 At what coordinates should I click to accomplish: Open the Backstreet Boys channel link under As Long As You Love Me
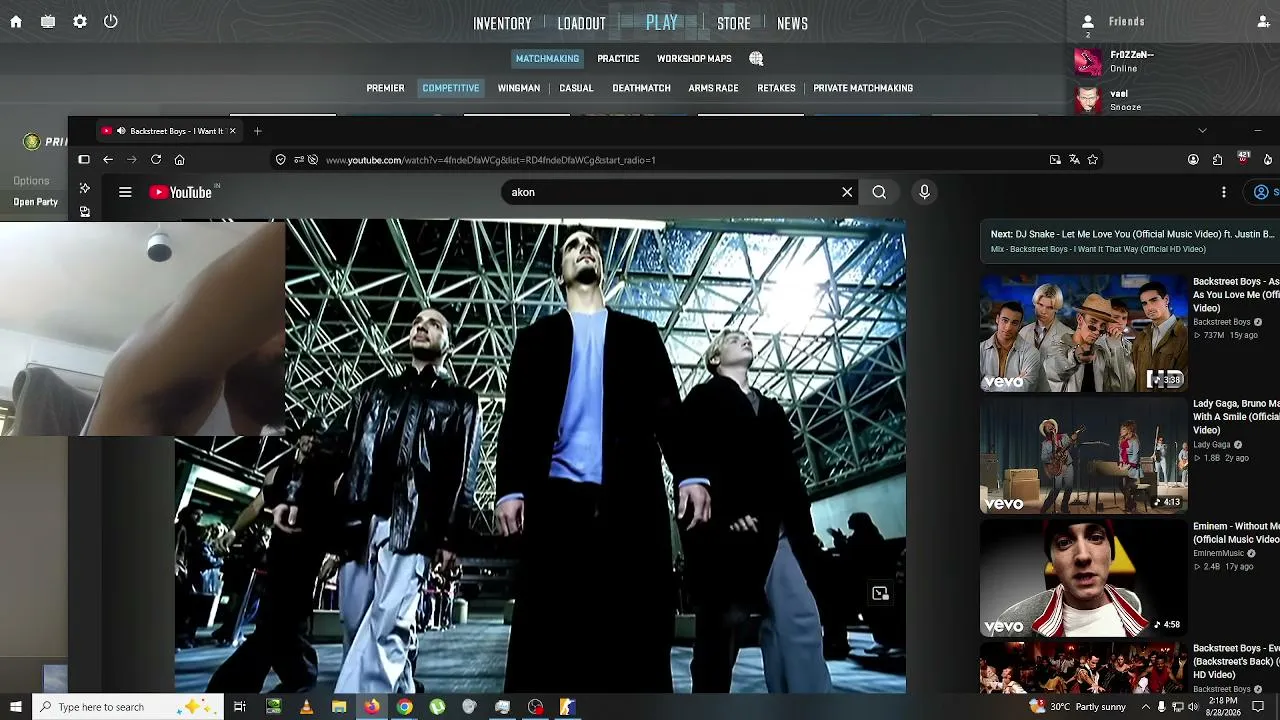[x=1222, y=322]
